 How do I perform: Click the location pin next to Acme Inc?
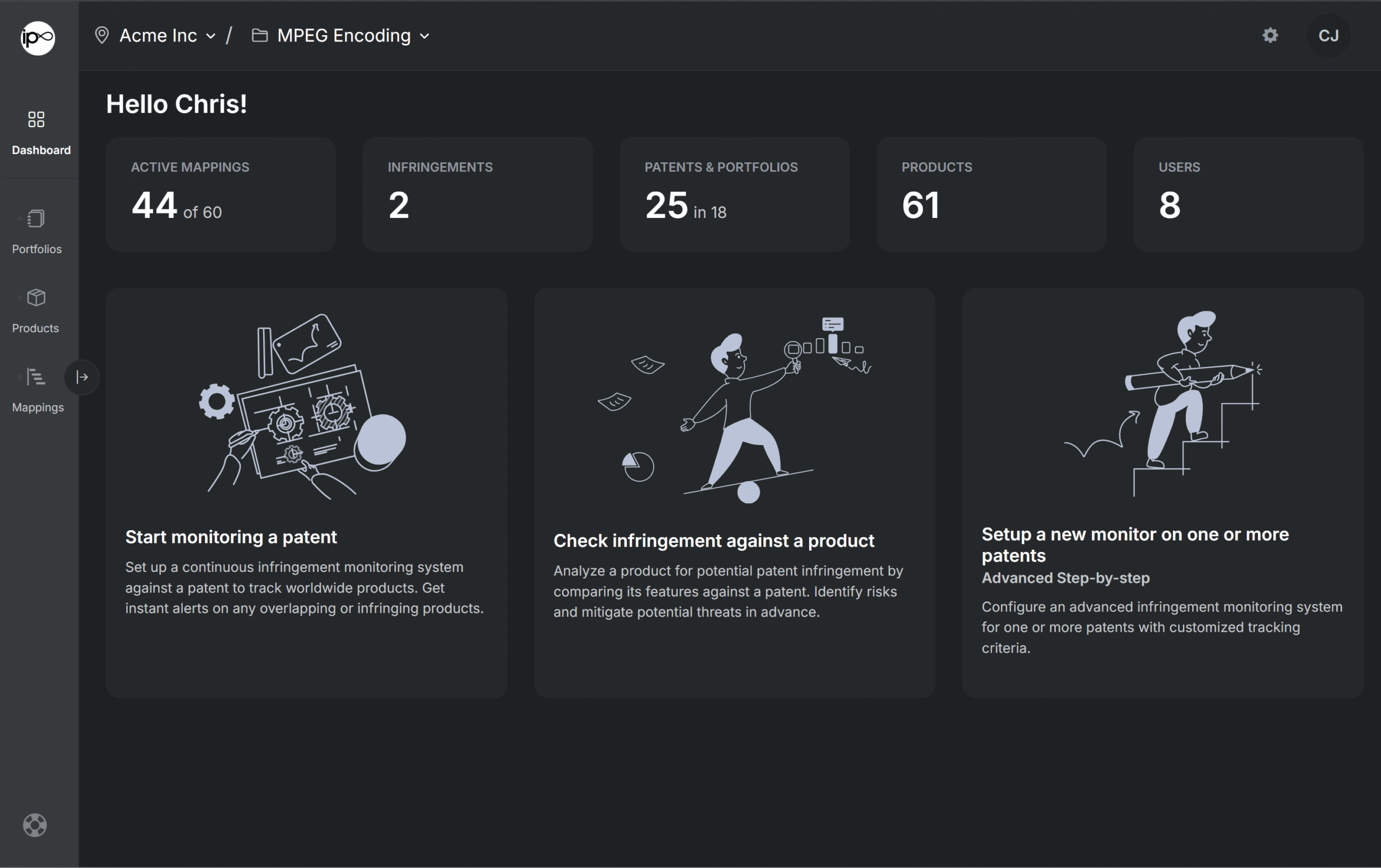[x=102, y=35]
